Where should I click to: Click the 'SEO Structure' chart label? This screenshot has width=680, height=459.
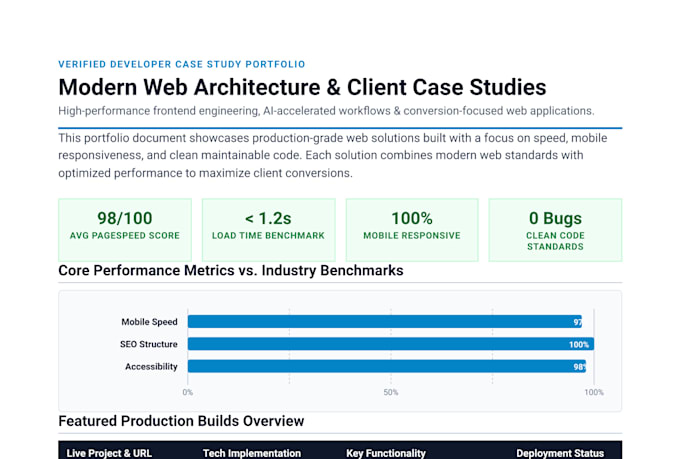(149, 344)
